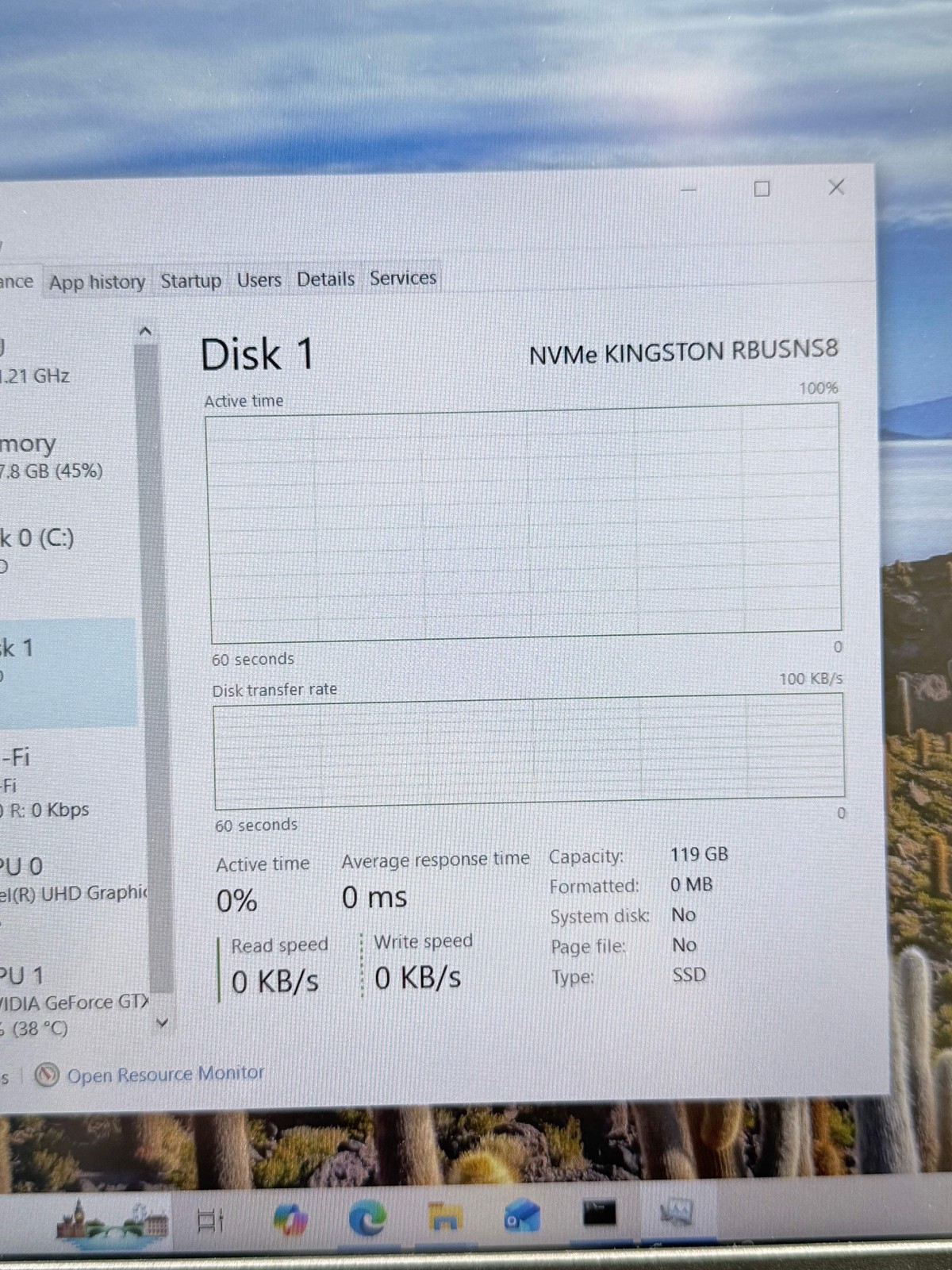Viewport: 952px width, 1270px height.
Task: Click sidebar scrollbar down arrow
Action: (x=162, y=1022)
